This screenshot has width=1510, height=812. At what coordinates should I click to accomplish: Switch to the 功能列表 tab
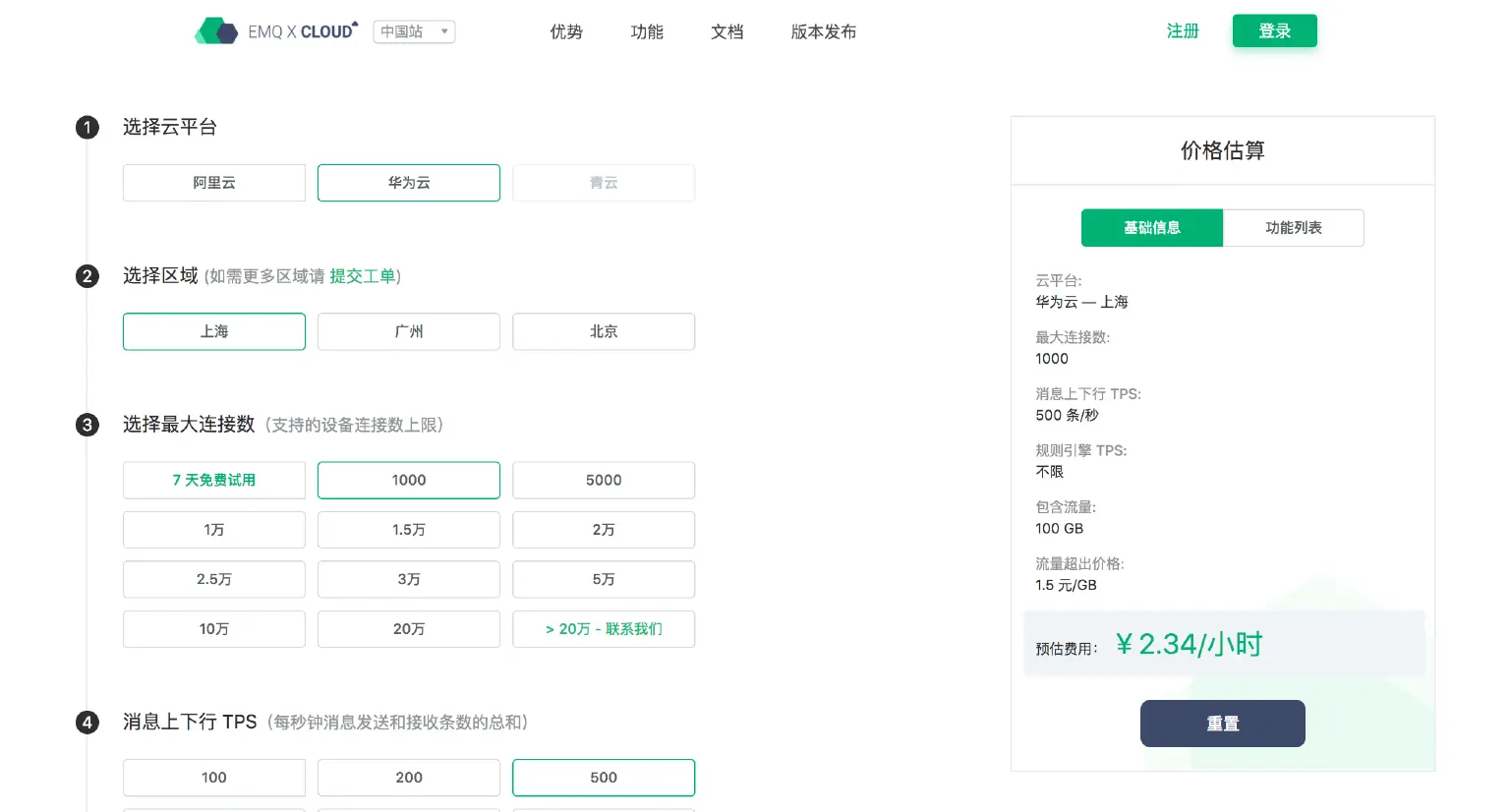pyautogui.click(x=1293, y=227)
